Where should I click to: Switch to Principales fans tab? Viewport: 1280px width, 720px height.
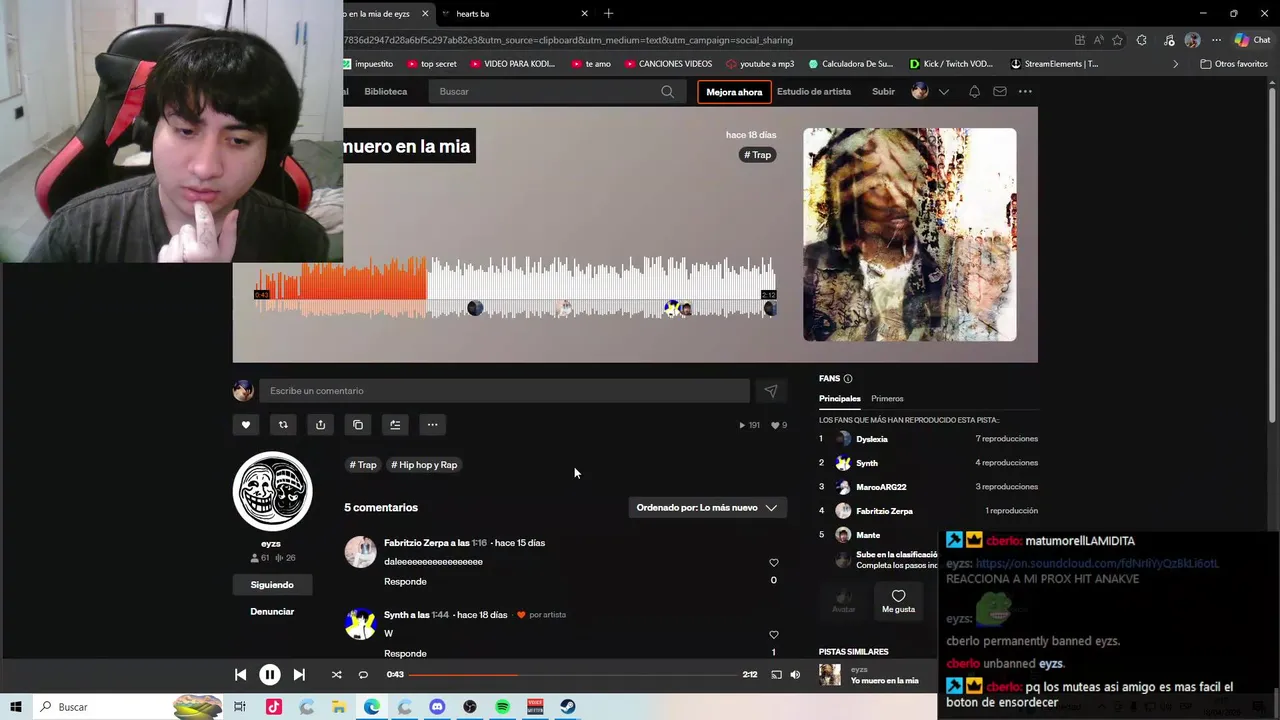tap(840, 399)
